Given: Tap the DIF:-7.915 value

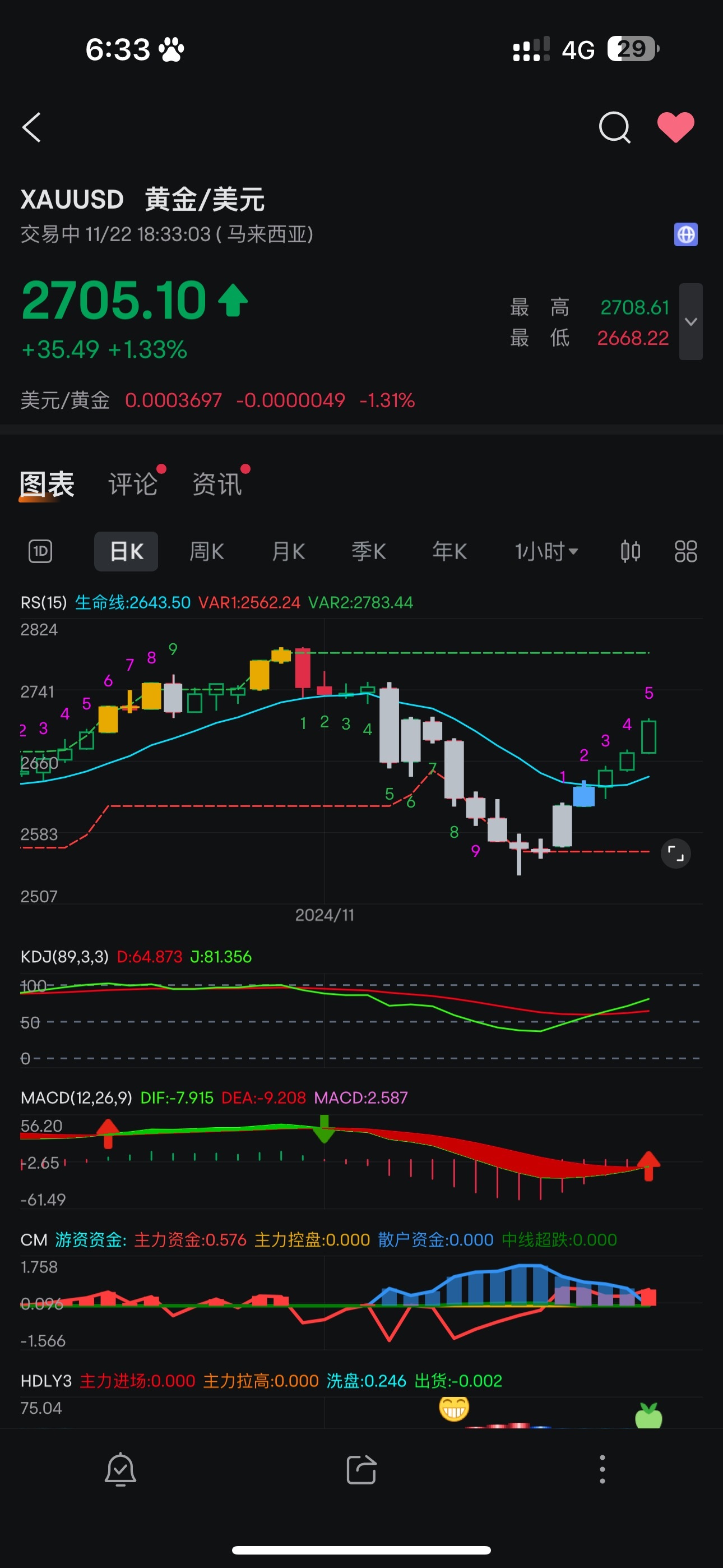Looking at the screenshot, I should pos(177,1098).
